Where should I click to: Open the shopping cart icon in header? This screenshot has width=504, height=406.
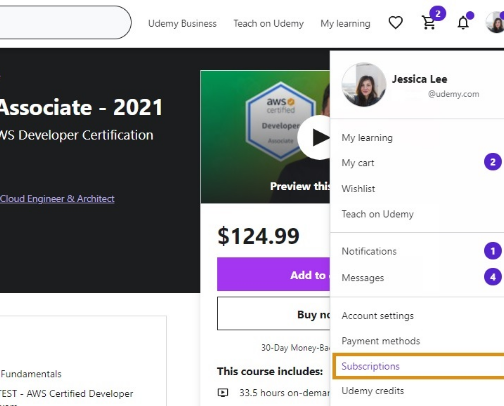428,23
